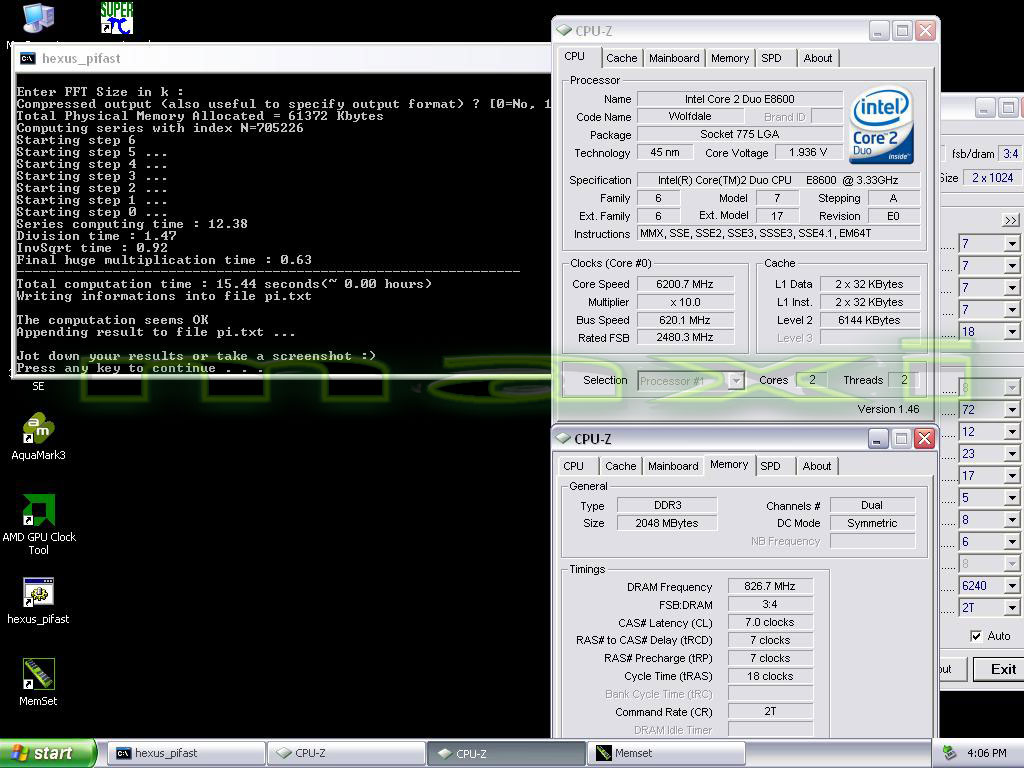
Task: Open the Mainboard tab in upper CPU-Z
Action: coord(674,58)
